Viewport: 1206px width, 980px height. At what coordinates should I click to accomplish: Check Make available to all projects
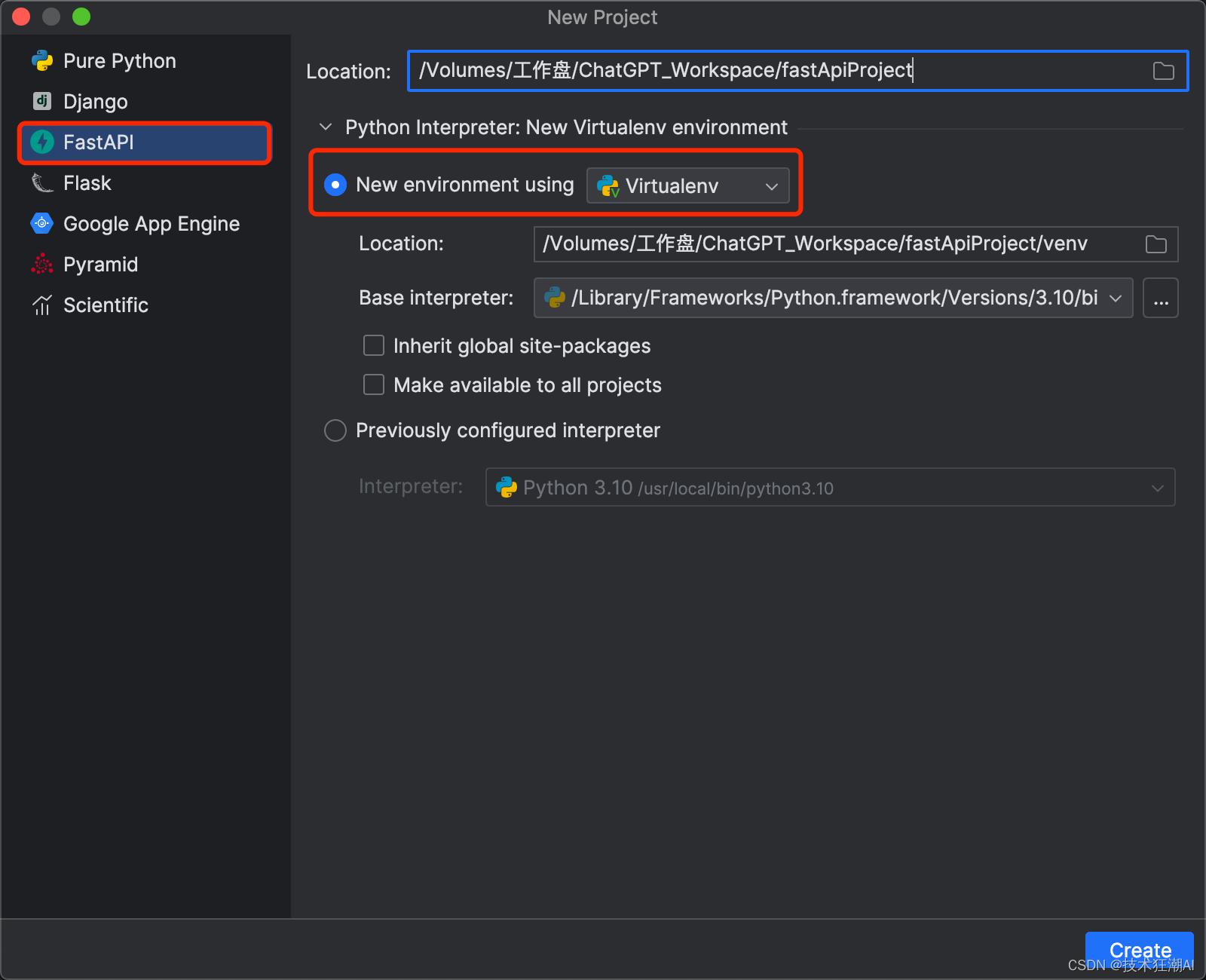pos(374,384)
